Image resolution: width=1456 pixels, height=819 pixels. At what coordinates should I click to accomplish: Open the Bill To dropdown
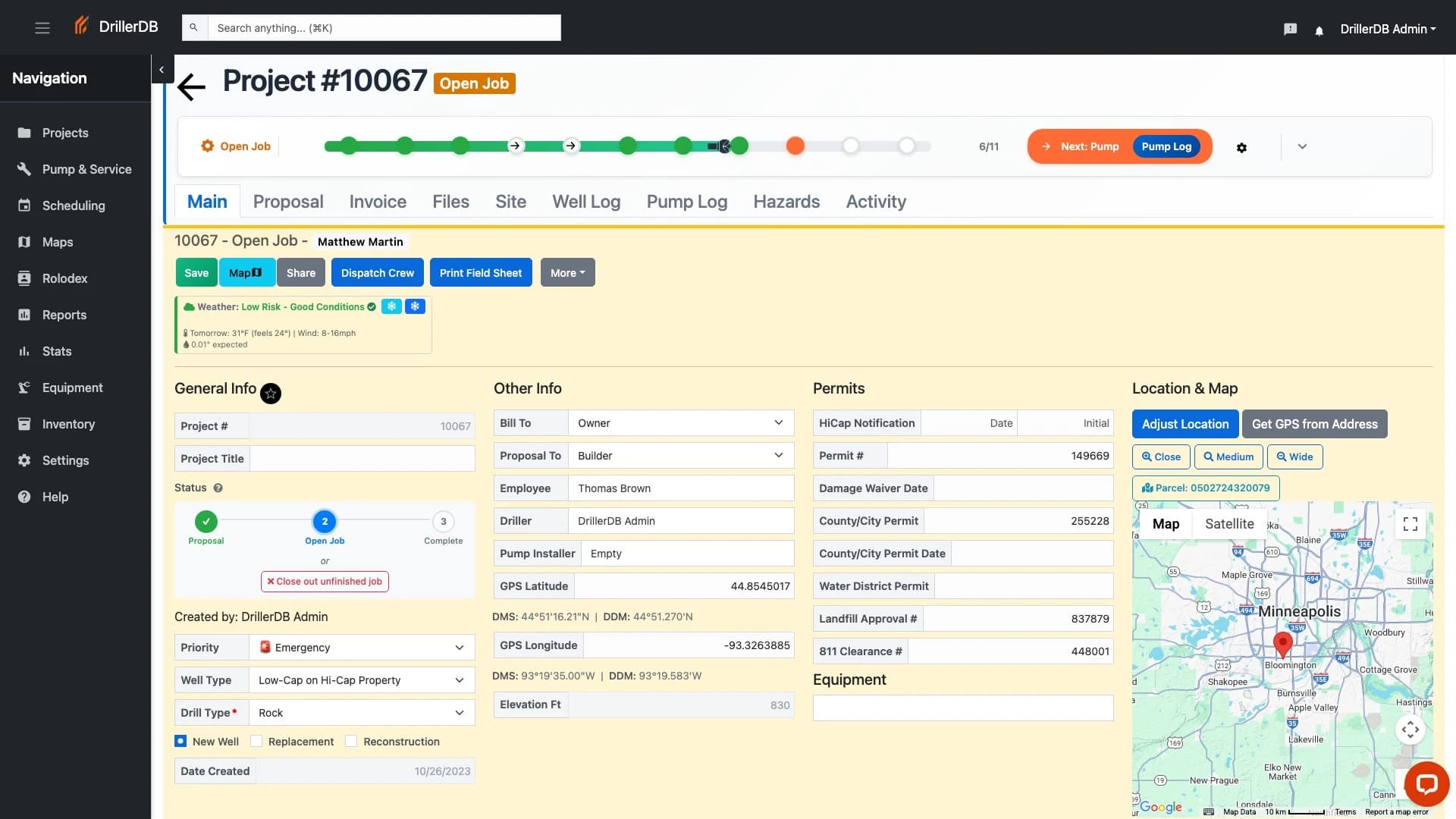point(680,422)
